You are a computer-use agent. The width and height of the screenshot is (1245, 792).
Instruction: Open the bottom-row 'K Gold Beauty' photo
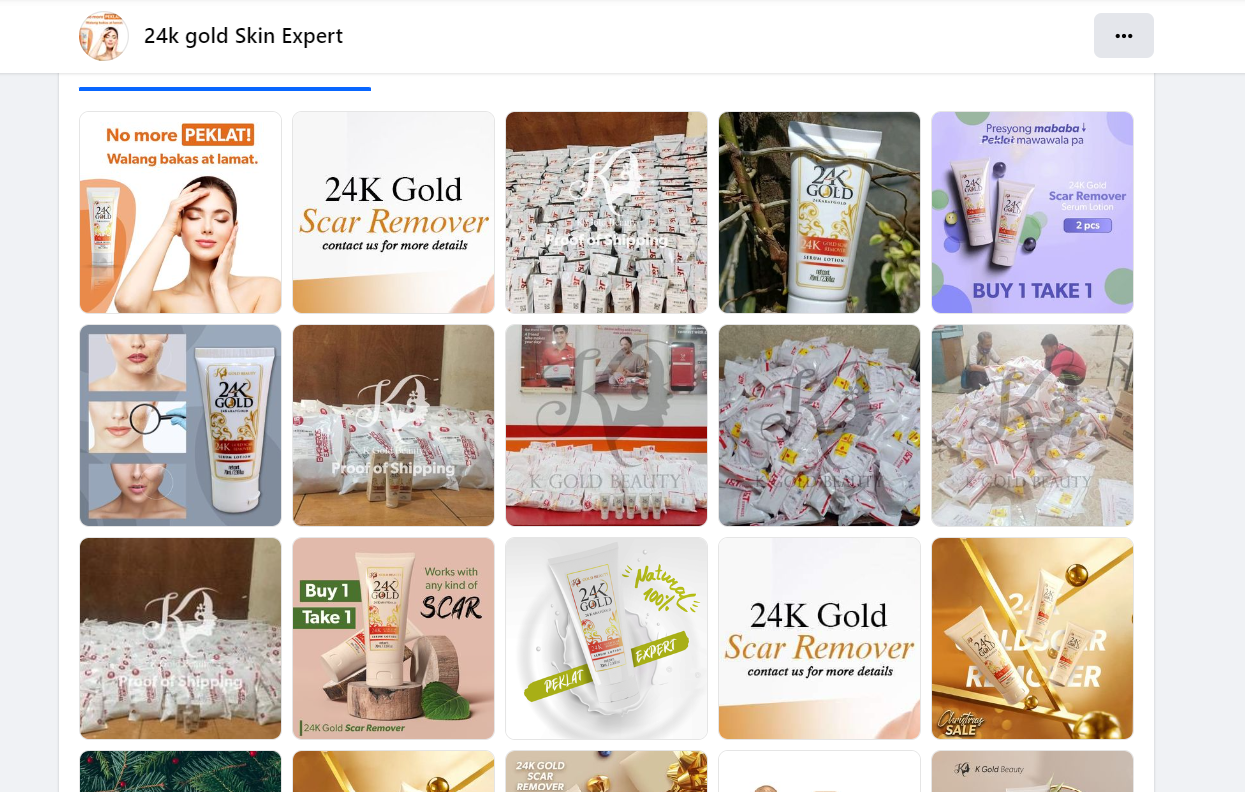[1033, 771]
